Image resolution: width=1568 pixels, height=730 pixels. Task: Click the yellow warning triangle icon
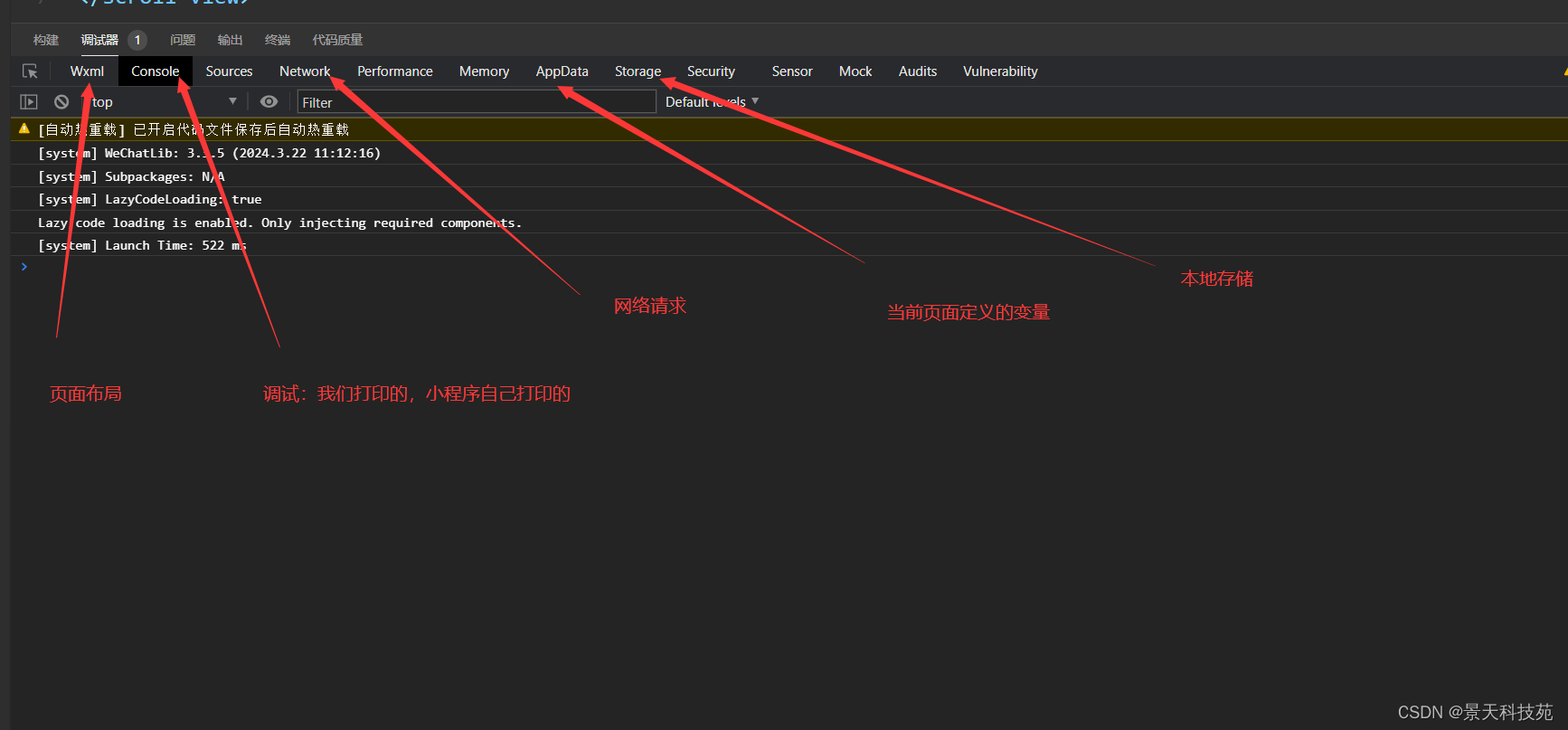24,129
